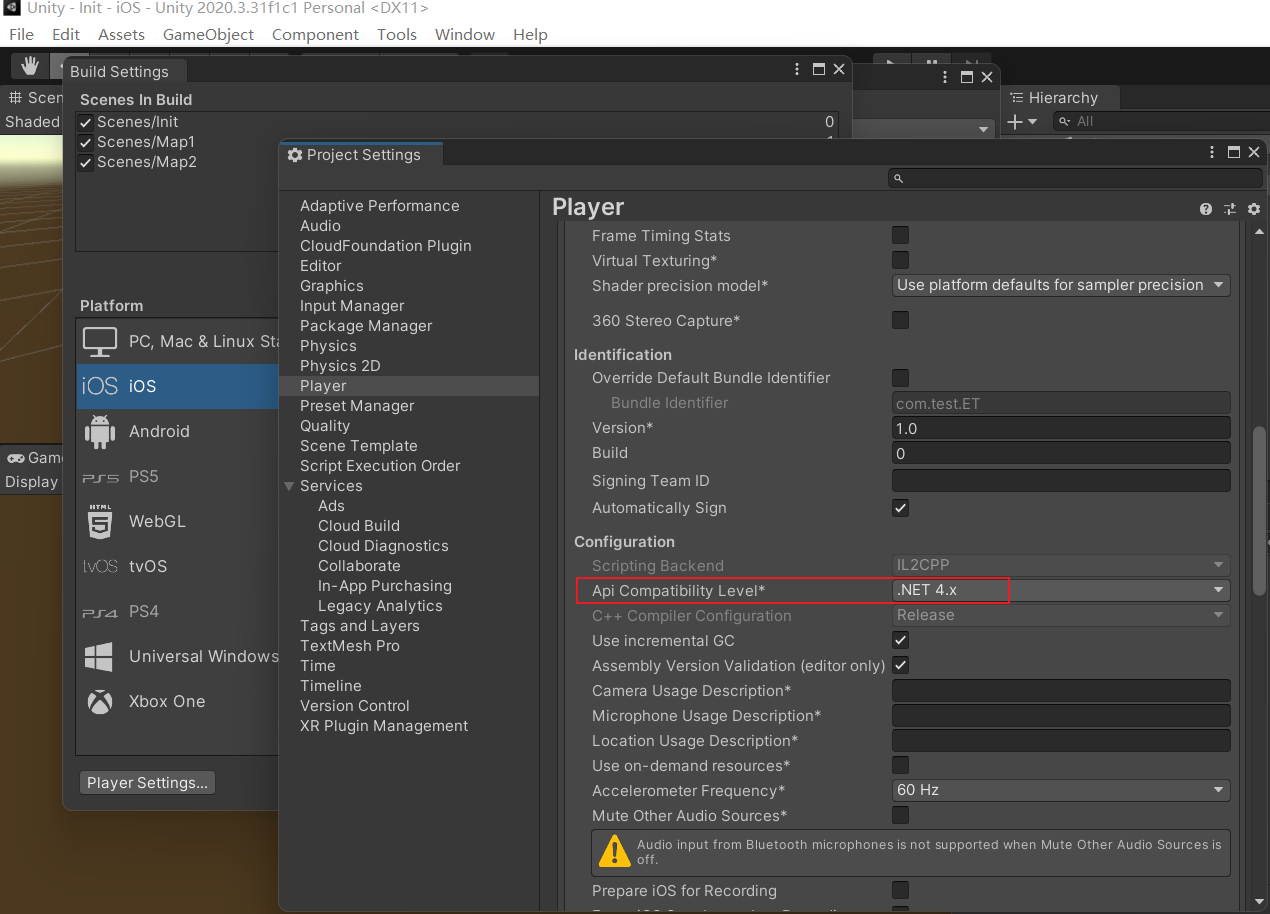
Task: Click the Presets icon in Player header
Action: tap(1230, 208)
